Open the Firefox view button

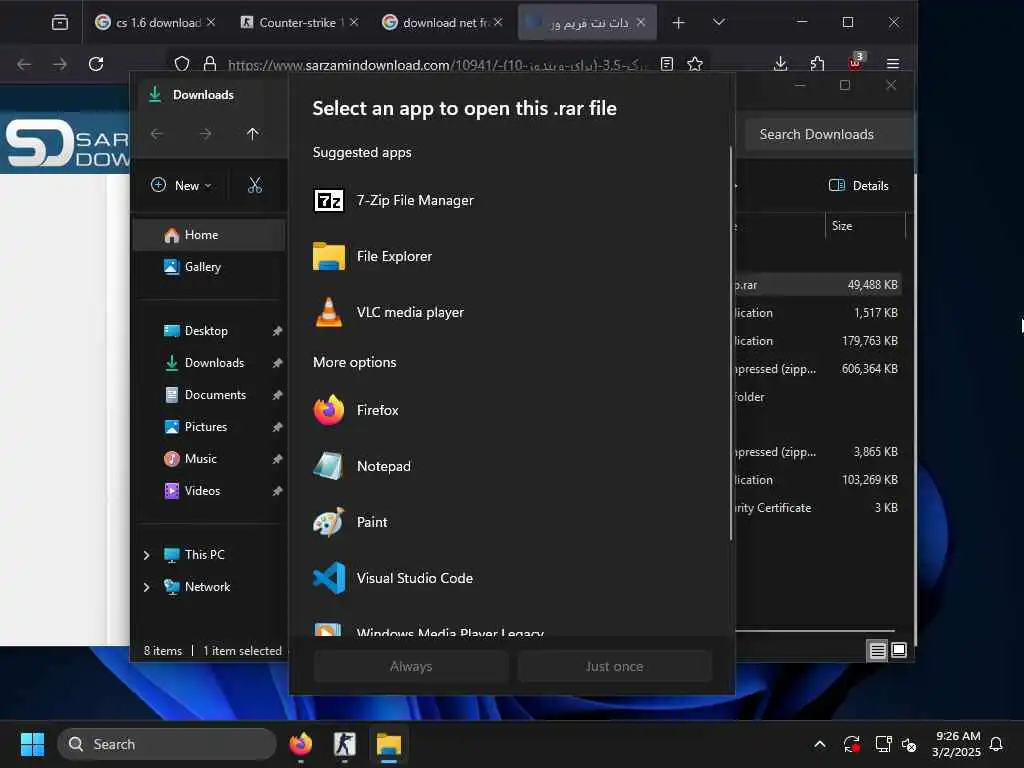point(59,23)
